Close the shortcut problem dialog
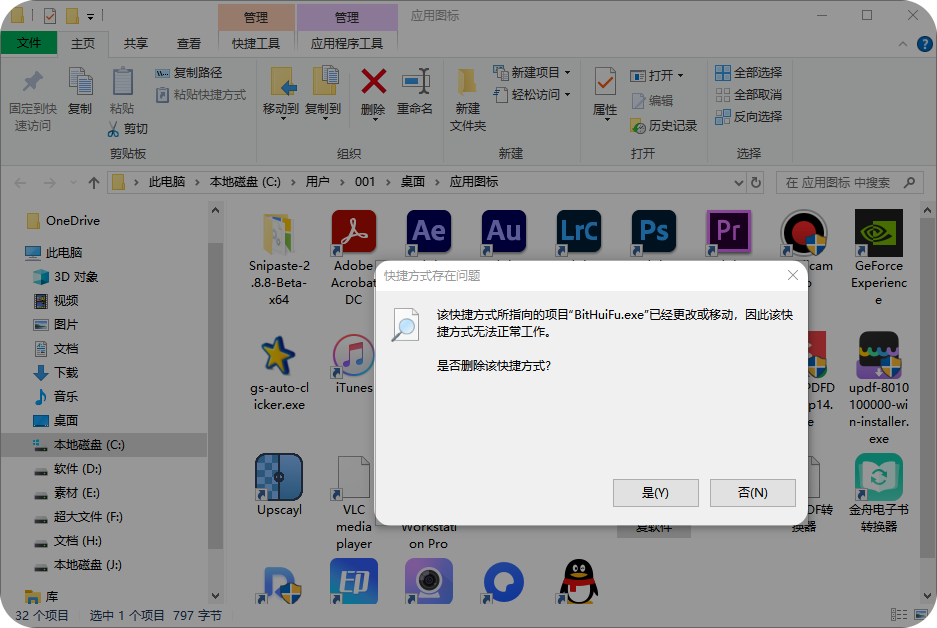Viewport: 937px width, 628px height. point(792,275)
